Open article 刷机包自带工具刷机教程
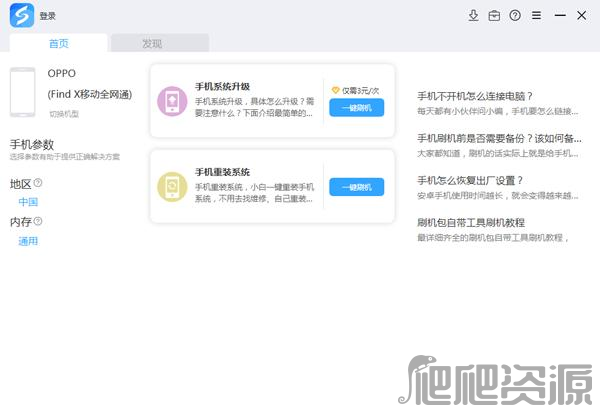 pyautogui.click(x=471, y=222)
